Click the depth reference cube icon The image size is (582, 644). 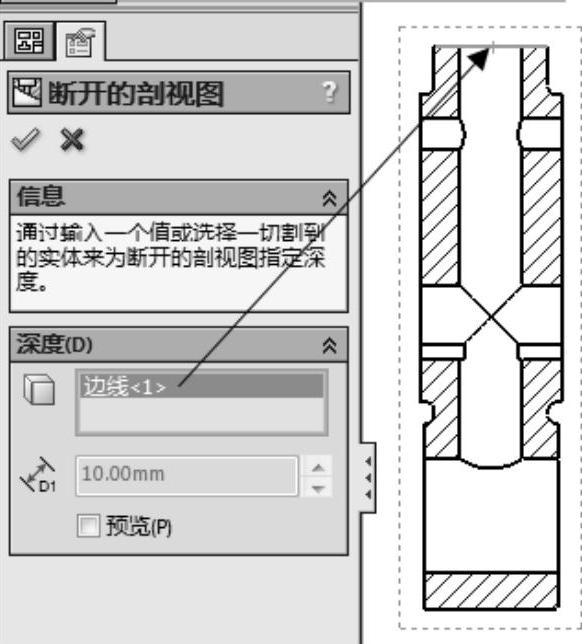[x=39, y=389]
